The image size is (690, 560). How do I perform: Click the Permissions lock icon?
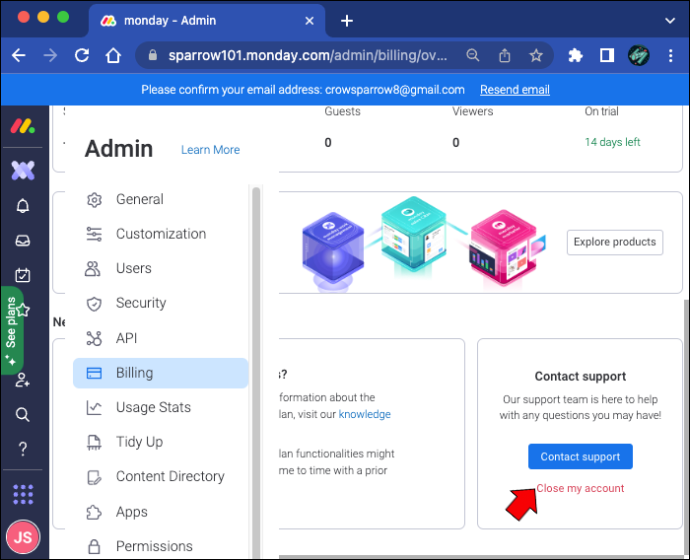tap(94, 546)
